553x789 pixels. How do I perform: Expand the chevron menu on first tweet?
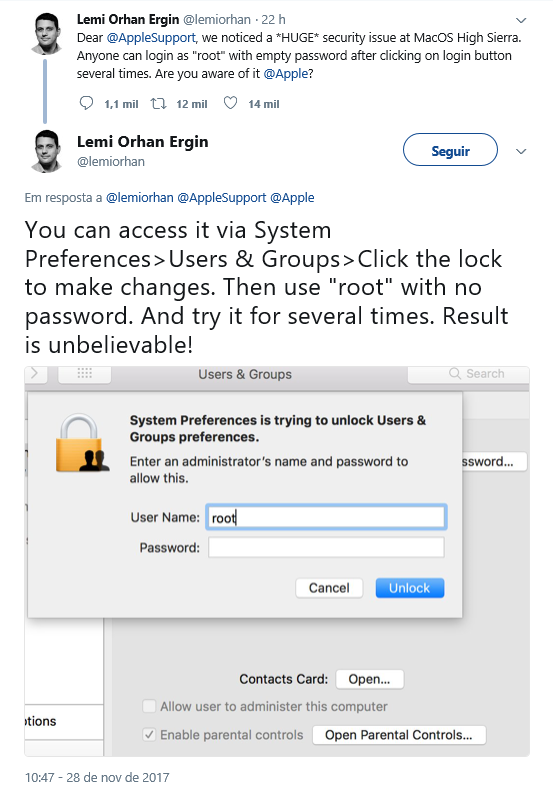[x=521, y=20]
